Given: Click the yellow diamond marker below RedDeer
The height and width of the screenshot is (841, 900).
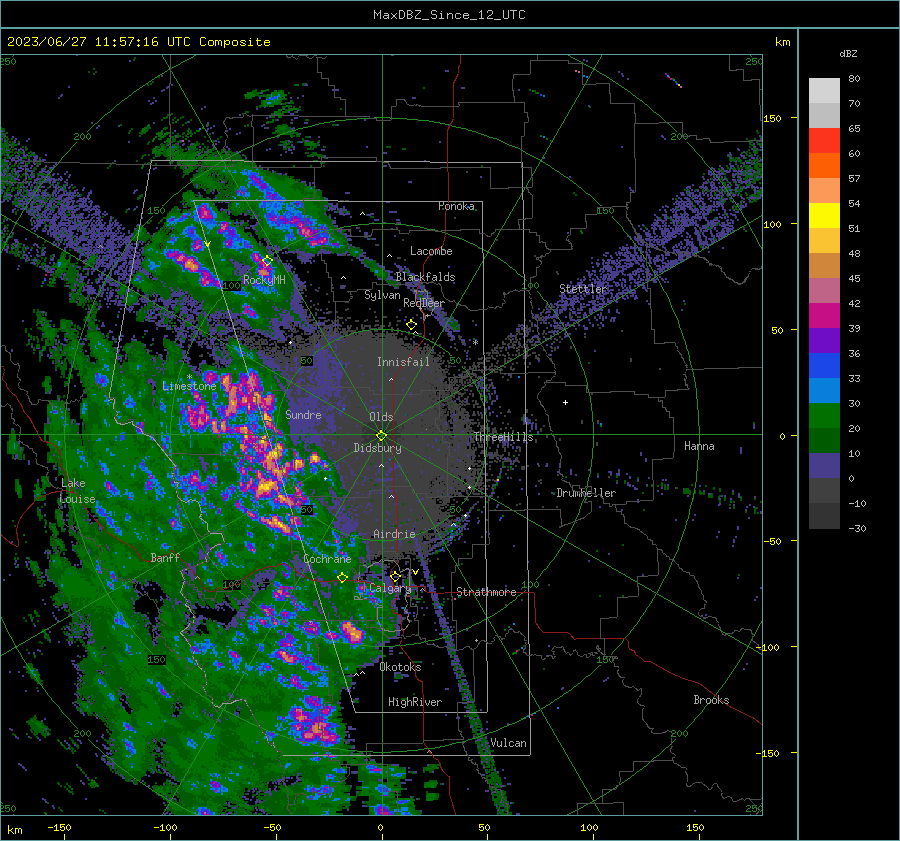Looking at the screenshot, I should pyautogui.click(x=411, y=325).
